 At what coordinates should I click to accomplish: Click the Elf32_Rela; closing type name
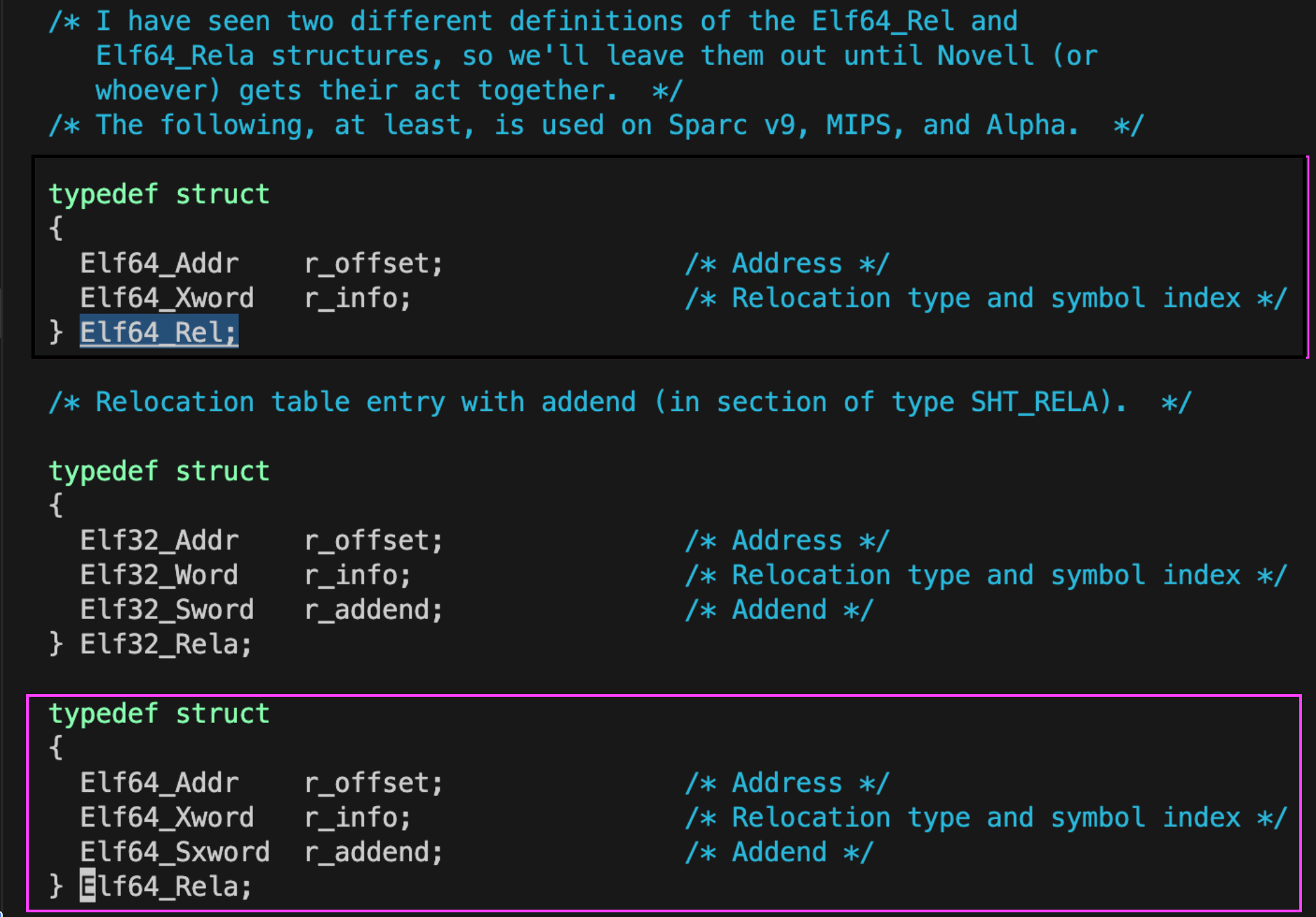pos(165,644)
